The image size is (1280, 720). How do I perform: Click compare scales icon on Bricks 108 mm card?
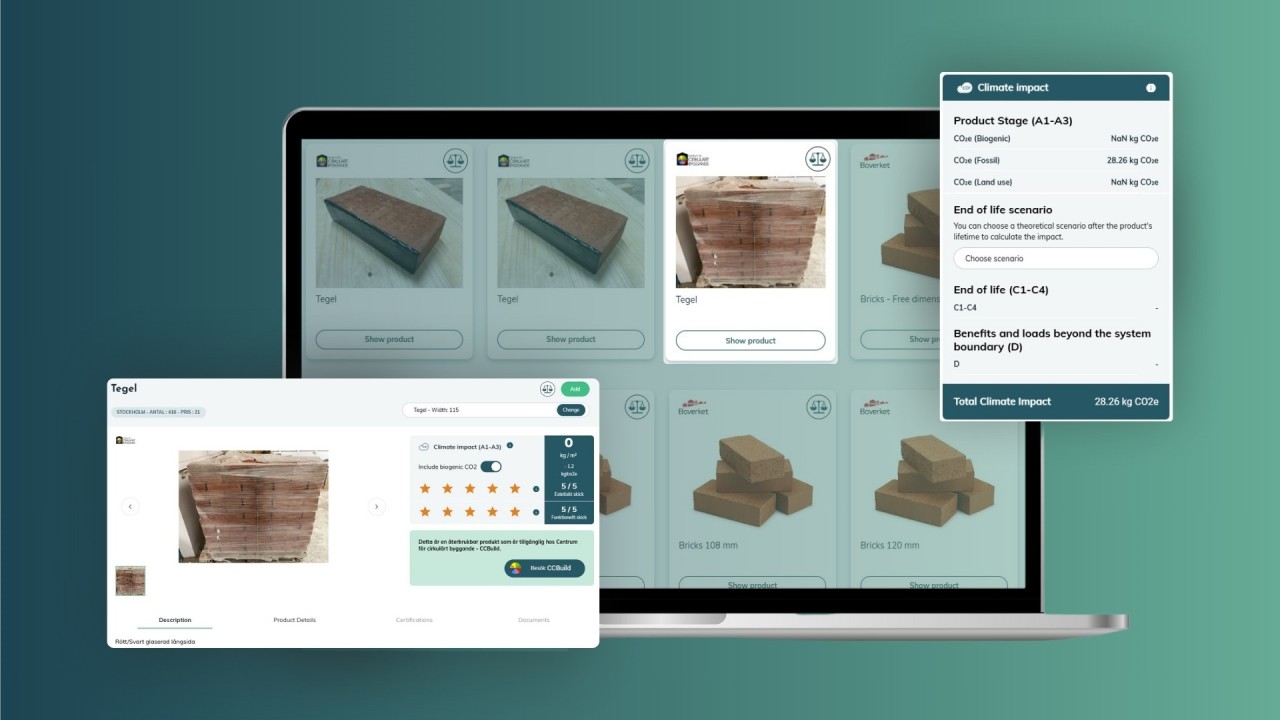tap(817, 405)
